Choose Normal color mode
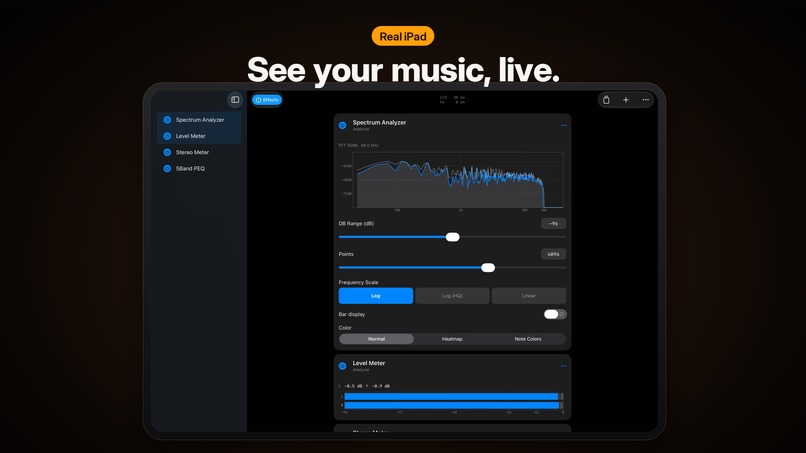 (376, 339)
